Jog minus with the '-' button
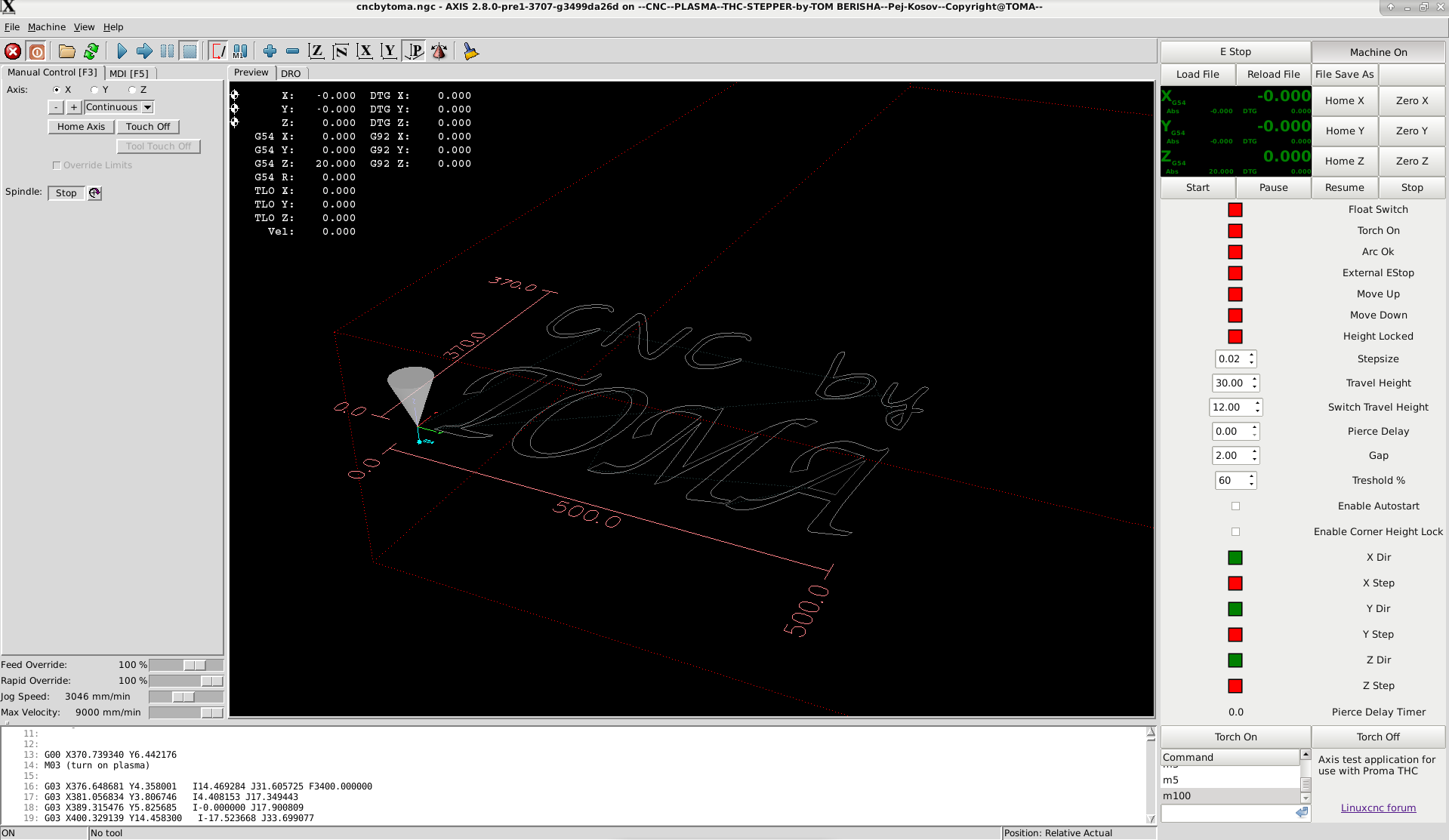 coord(56,107)
